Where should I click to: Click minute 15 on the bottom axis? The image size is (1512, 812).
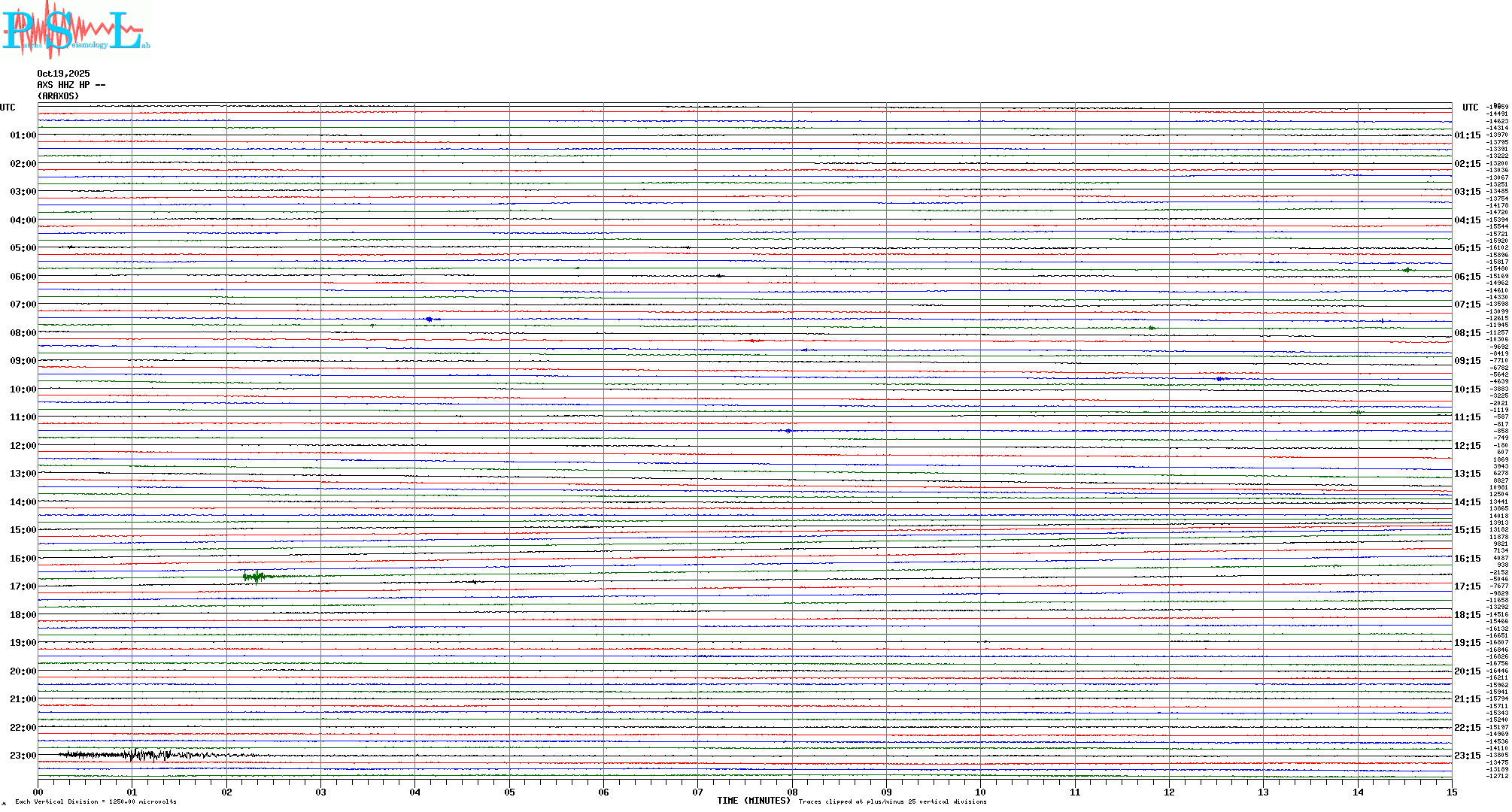coord(1452,792)
